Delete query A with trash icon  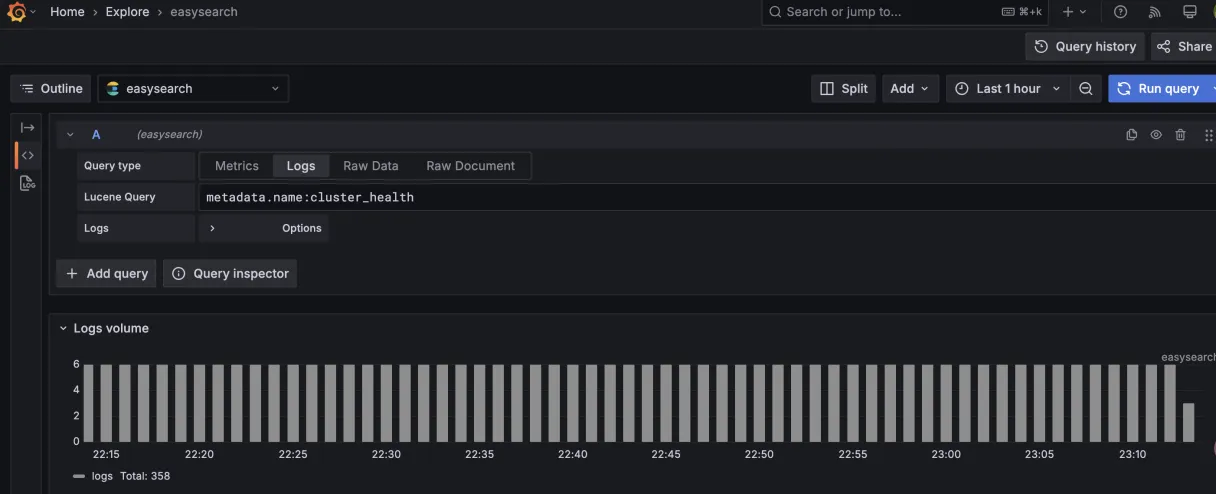(1181, 135)
